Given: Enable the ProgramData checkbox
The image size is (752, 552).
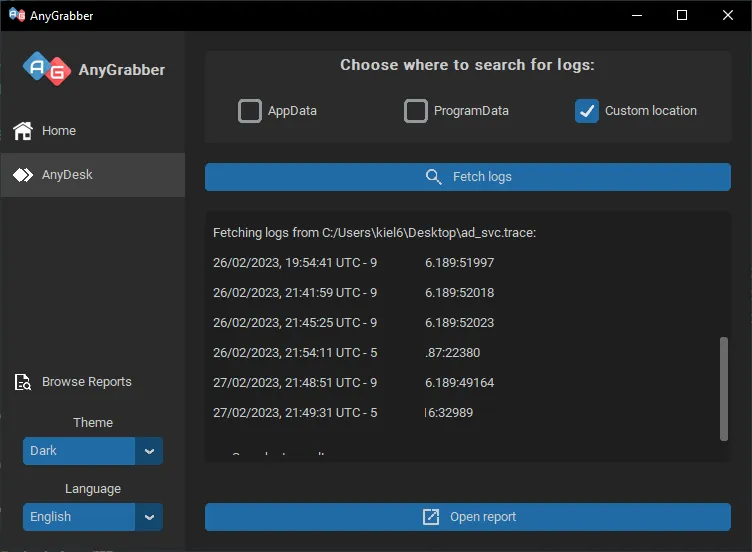Looking at the screenshot, I should [x=416, y=111].
